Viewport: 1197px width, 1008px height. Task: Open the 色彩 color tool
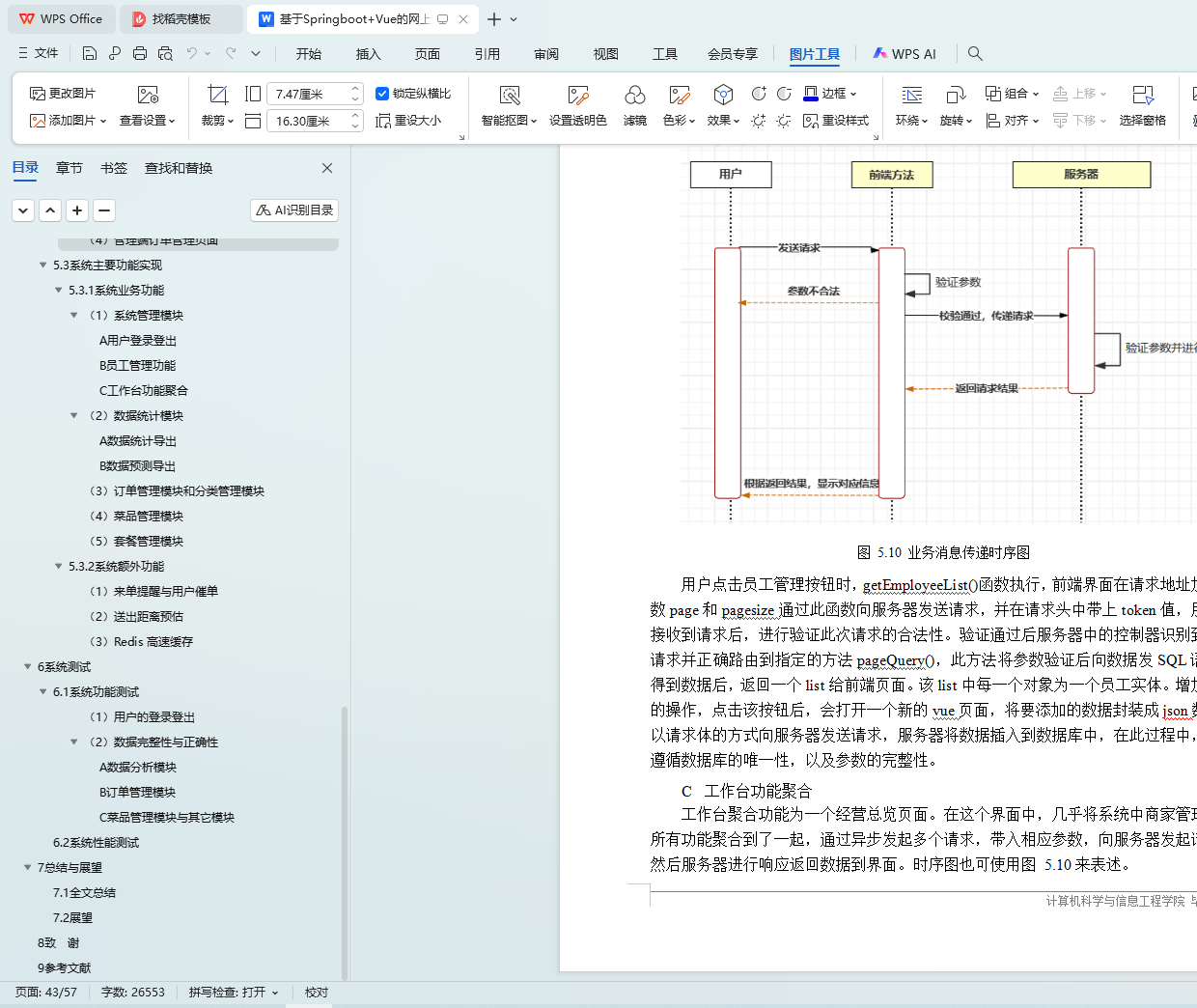(x=679, y=106)
